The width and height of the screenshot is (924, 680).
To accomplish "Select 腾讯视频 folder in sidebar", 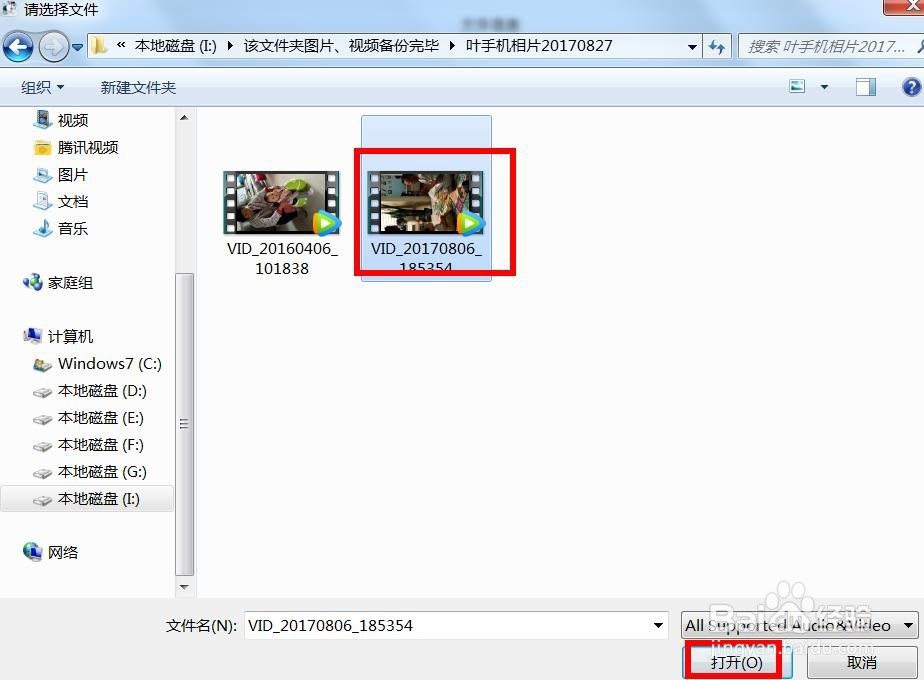I will pos(77,147).
